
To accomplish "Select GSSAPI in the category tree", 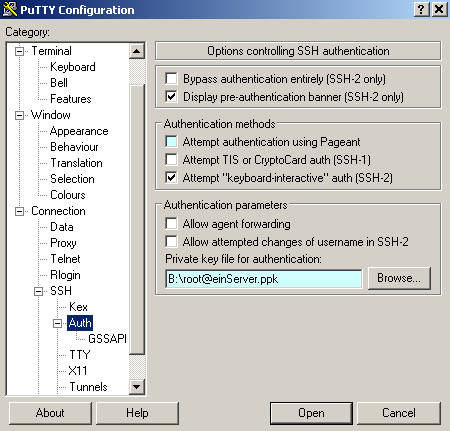I will pos(107,339).
